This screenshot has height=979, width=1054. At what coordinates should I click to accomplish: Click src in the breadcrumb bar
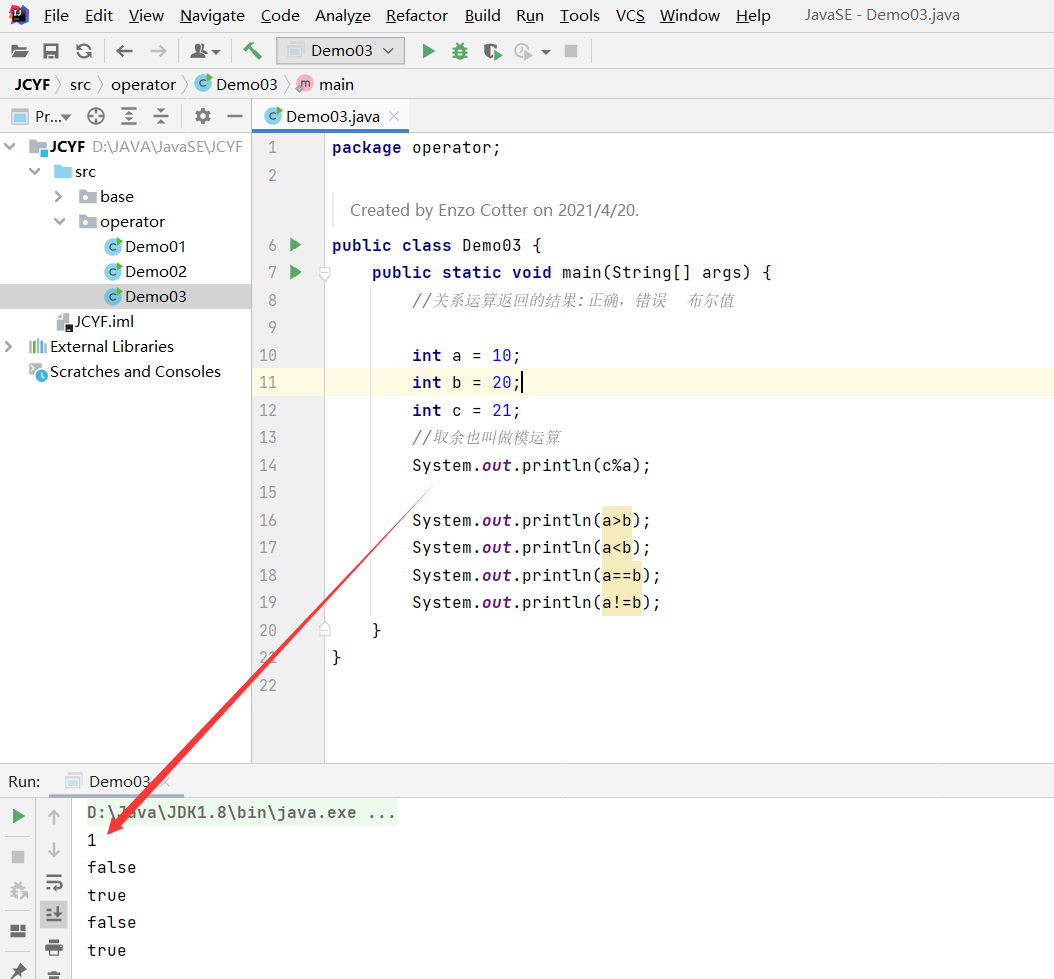80,85
